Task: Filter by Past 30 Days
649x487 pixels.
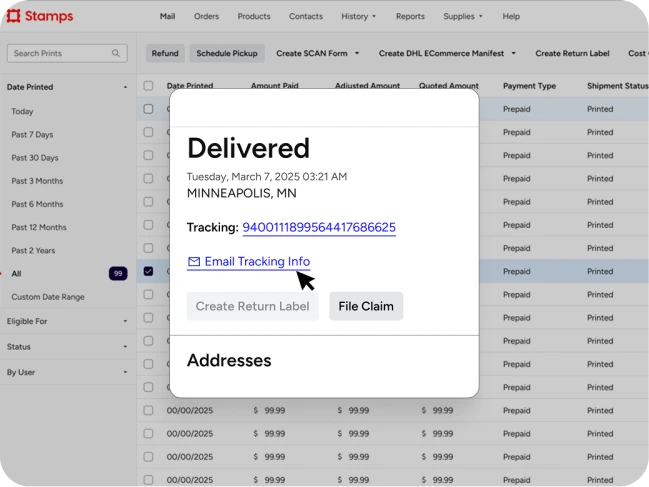Action: coord(35,158)
